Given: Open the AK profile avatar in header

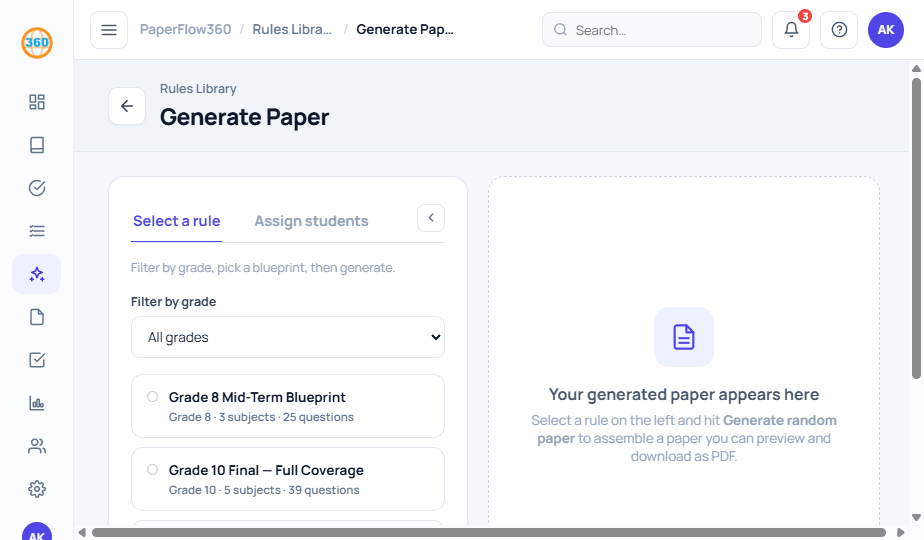Looking at the screenshot, I should (x=886, y=30).
